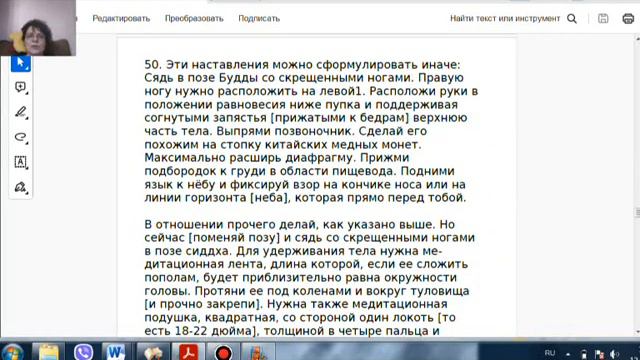
Task: Open the Подписать menu
Action: pyautogui.click(x=259, y=18)
